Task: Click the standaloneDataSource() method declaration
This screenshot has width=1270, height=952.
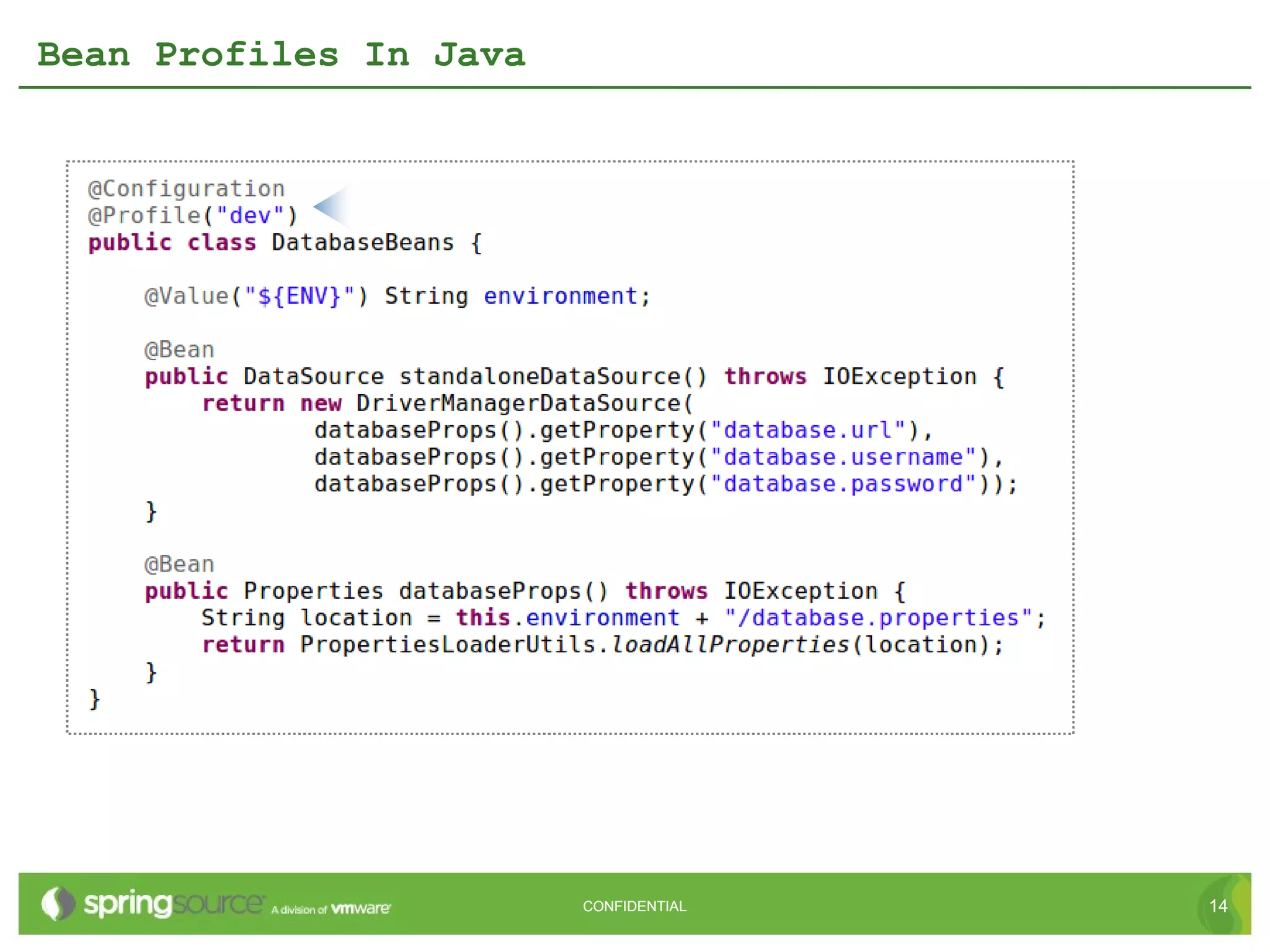Action: (x=574, y=377)
